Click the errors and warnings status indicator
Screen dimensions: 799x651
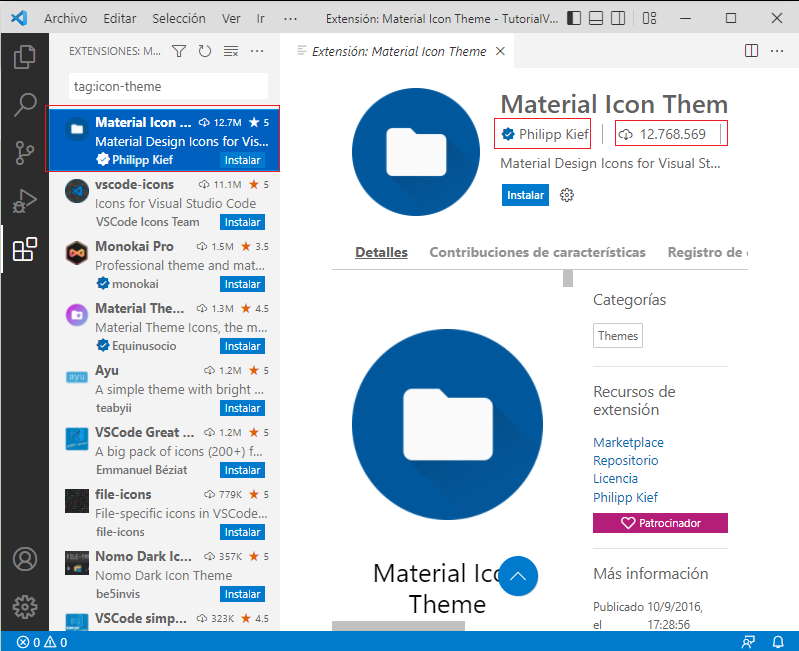click(x=42, y=642)
